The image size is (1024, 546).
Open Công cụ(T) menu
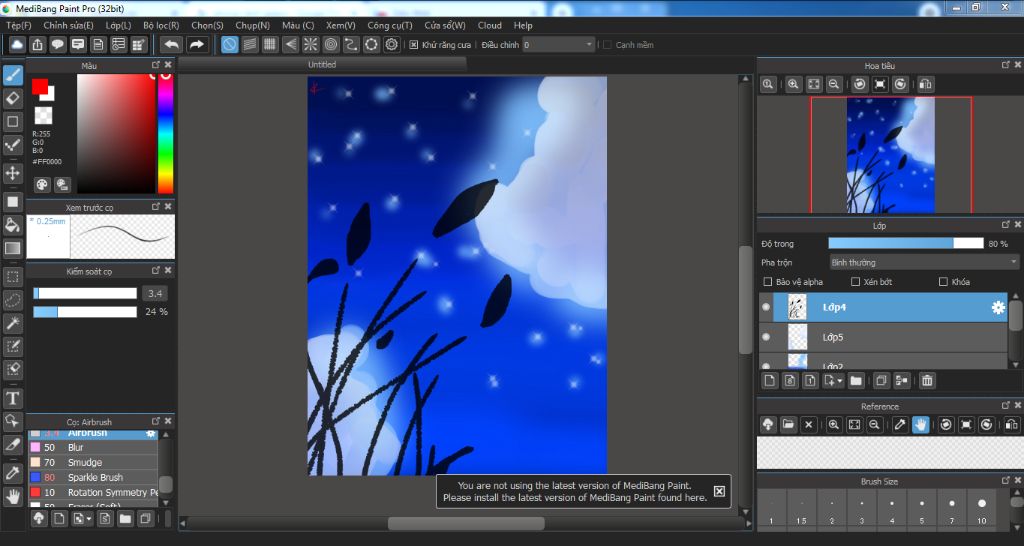point(390,25)
